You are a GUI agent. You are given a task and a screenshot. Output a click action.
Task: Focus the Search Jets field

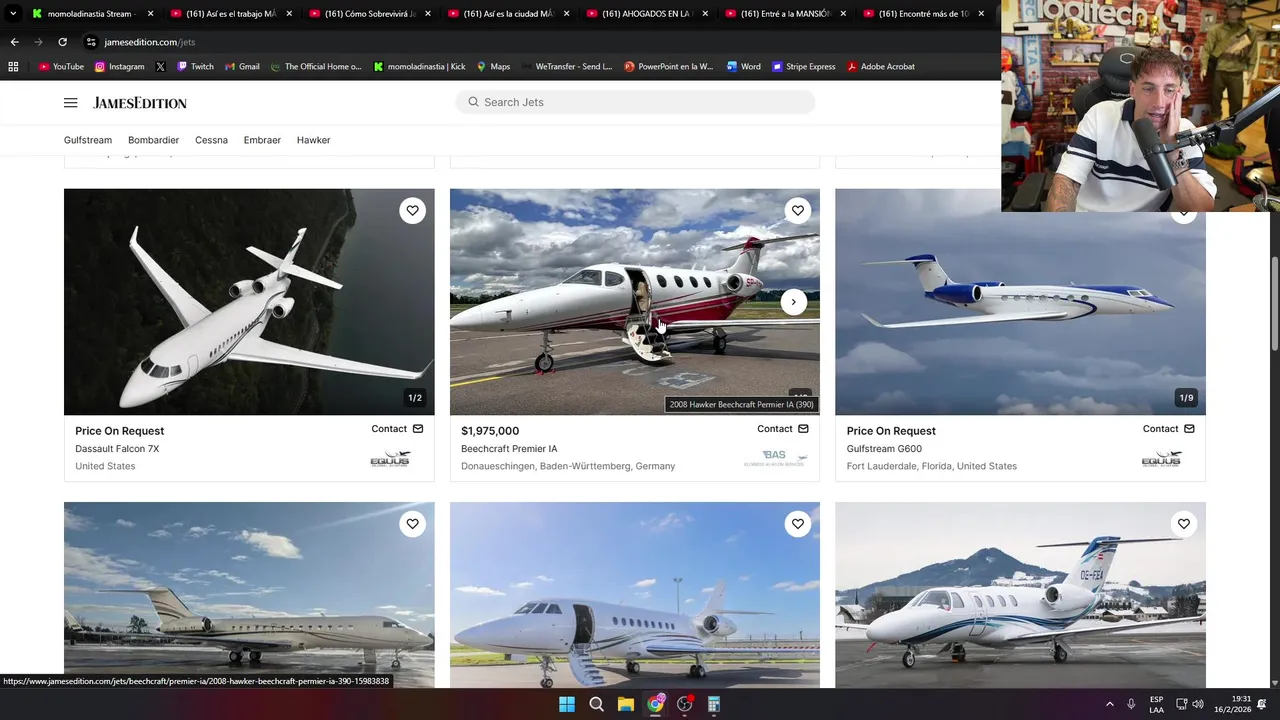point(635,102)
